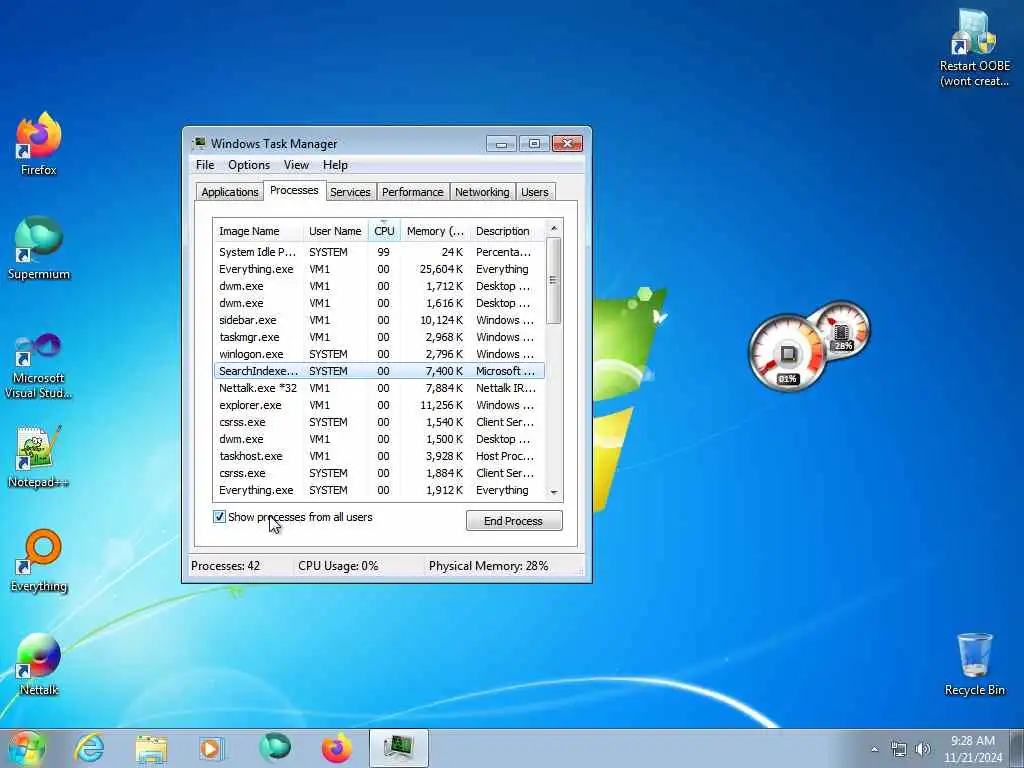Select Everything.exe row run by SYSTEM
Viewport: 1024px width, 768px height.
point(379,490)
